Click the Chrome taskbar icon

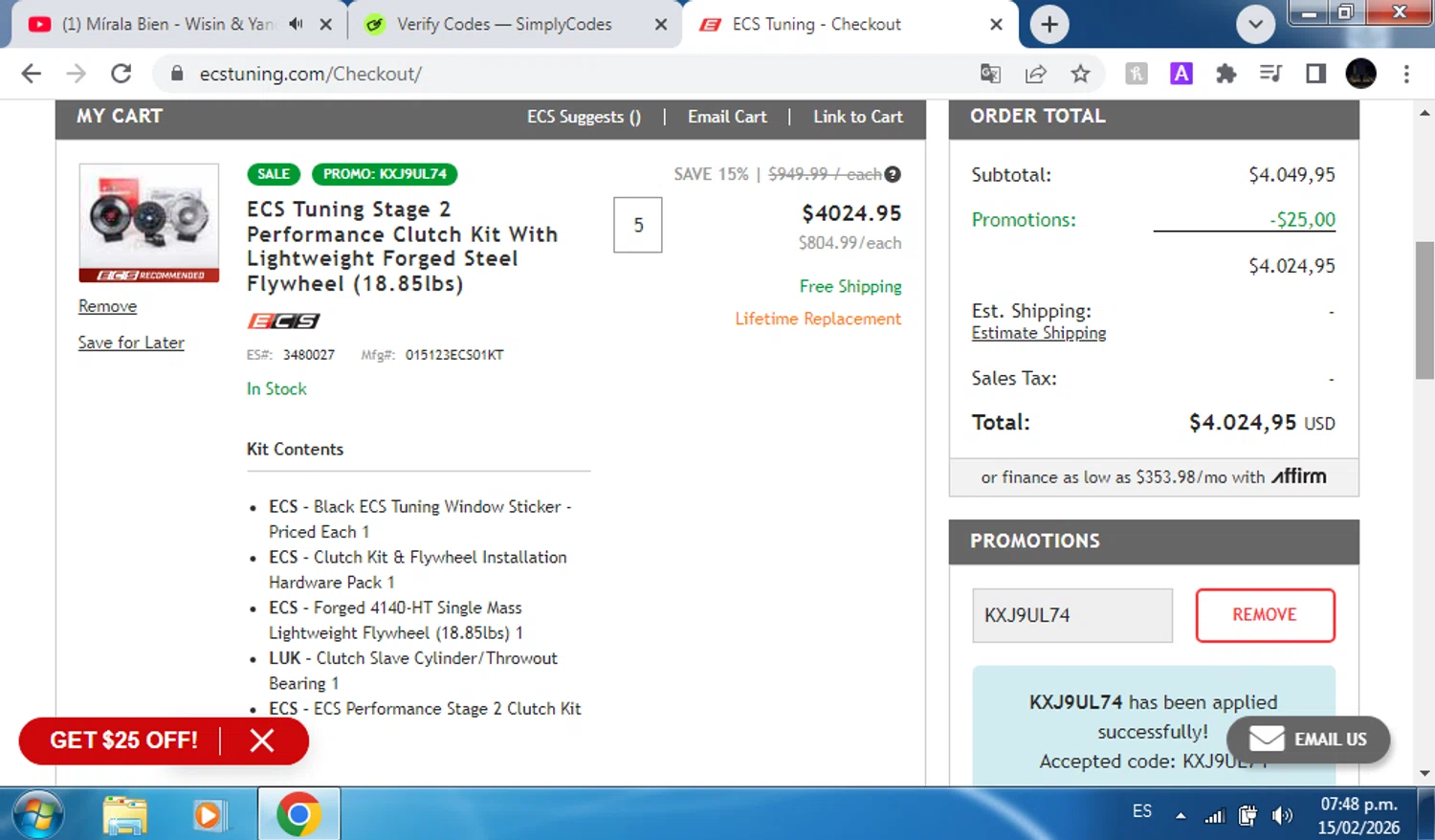tap(298, 814)
